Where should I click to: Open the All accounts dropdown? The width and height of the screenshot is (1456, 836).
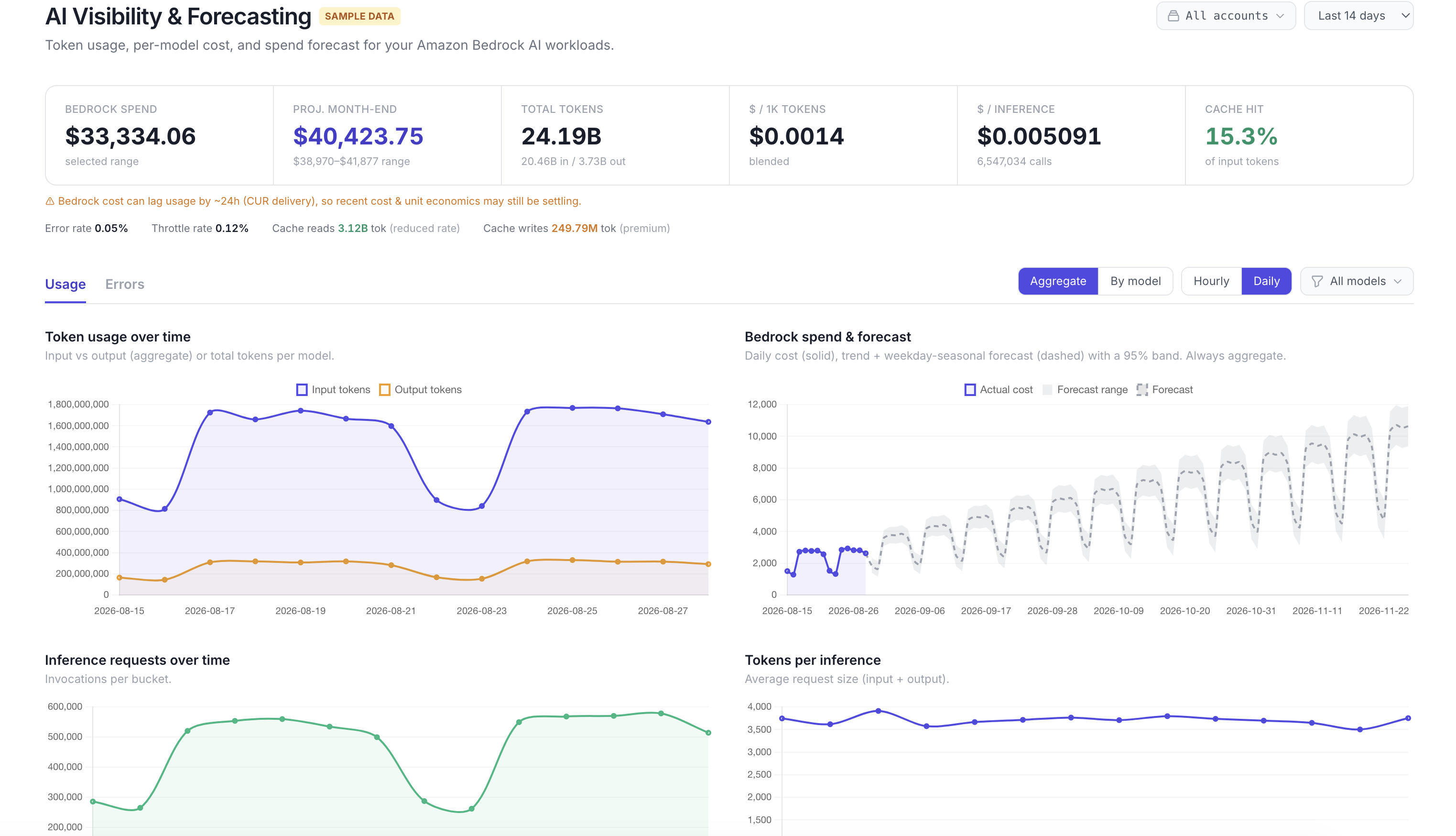point(1226,15)
